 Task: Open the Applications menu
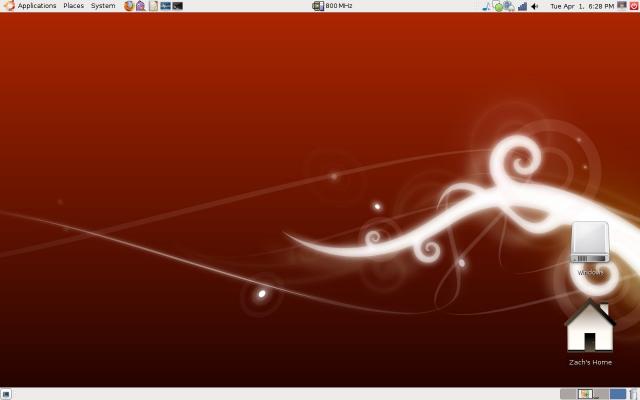tap(37, 6)
